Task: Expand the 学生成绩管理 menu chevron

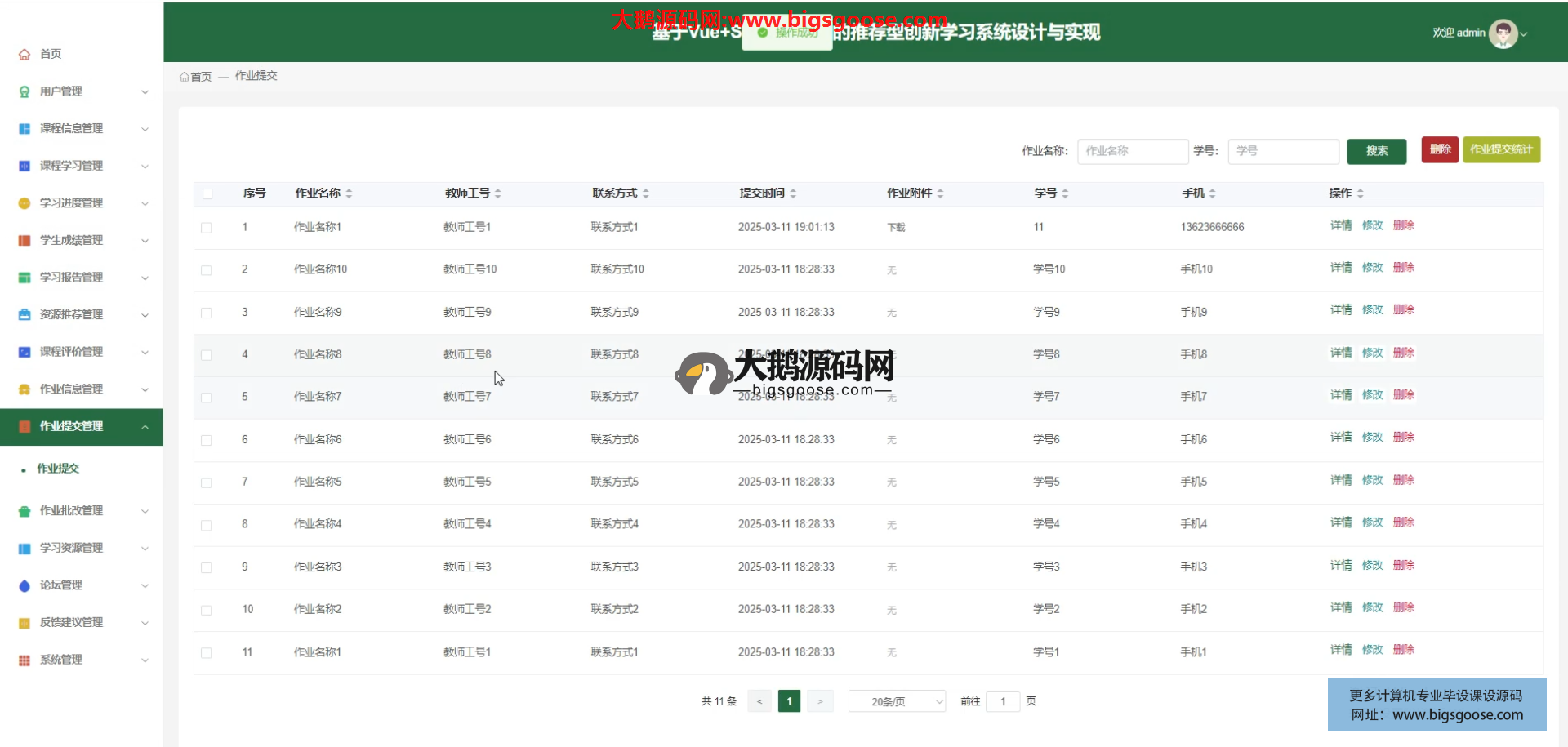Action: [x=145, y=241]
